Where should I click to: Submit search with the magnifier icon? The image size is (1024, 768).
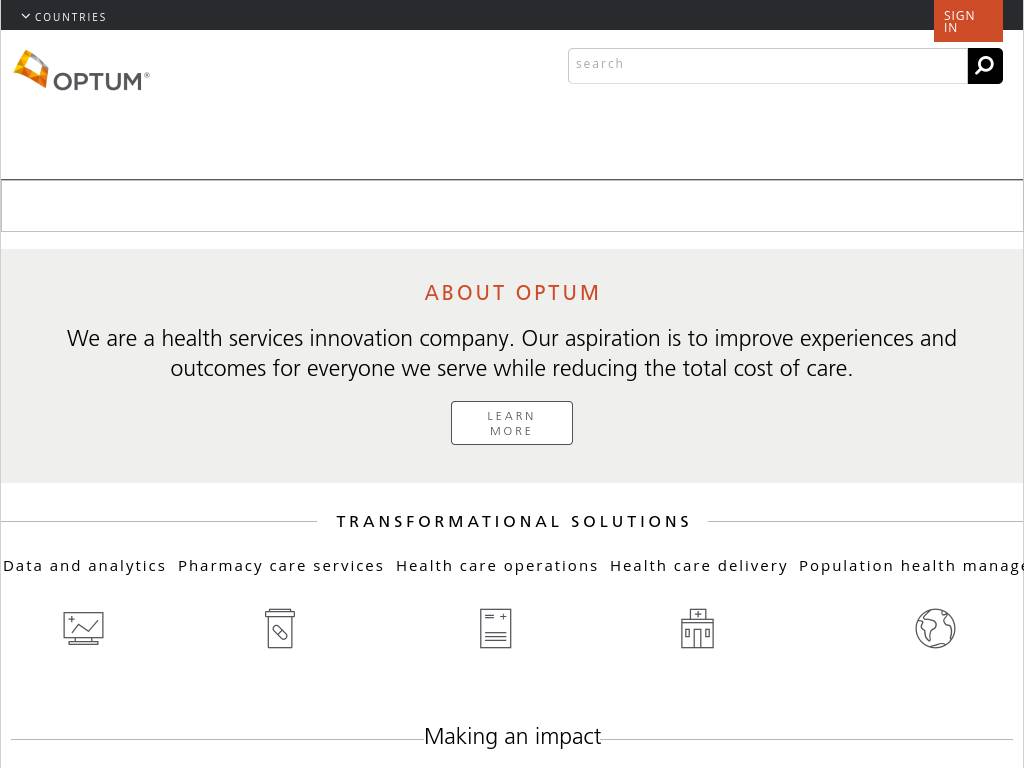point(985,66)
